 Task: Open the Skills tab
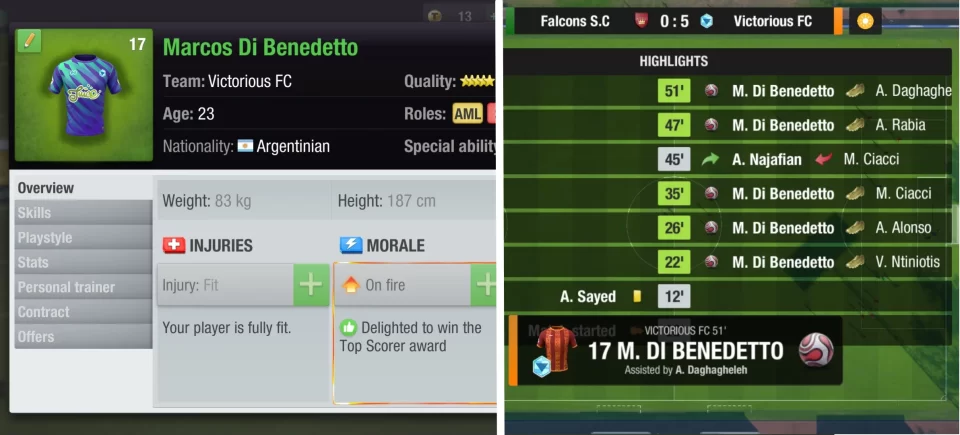click(83, 213)
